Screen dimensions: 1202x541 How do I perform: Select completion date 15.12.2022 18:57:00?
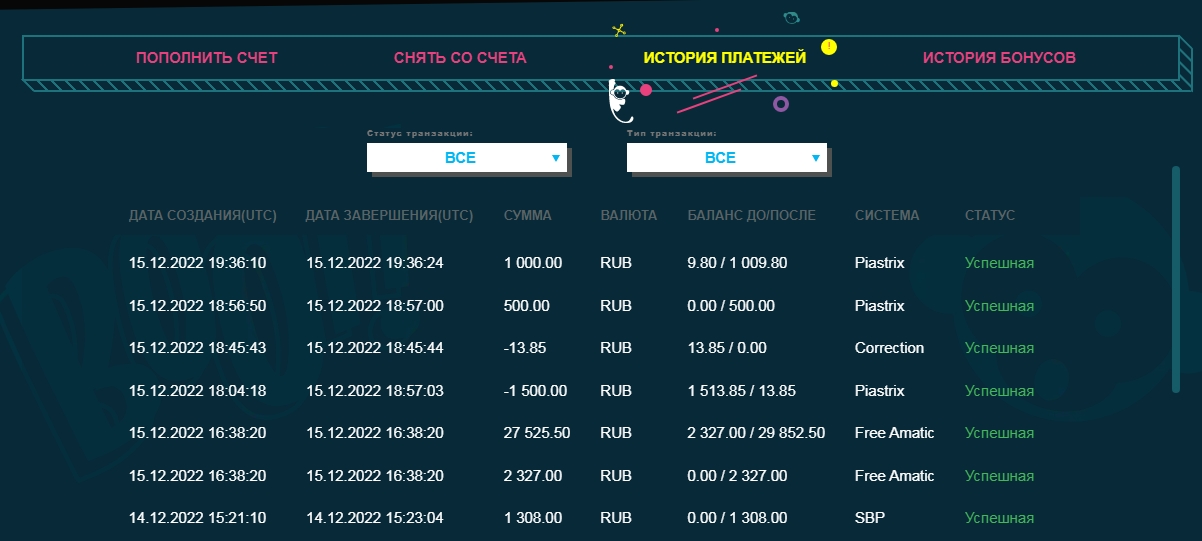click(374, 306)
